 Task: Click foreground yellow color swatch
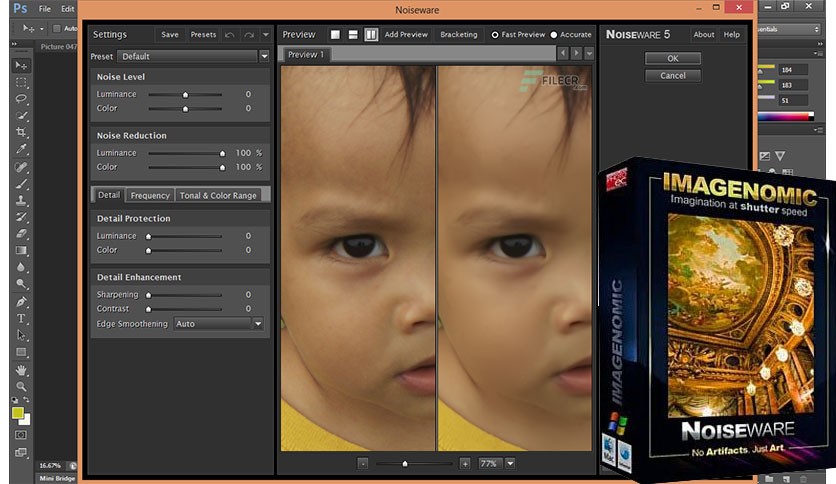click(x=18, y=413)
